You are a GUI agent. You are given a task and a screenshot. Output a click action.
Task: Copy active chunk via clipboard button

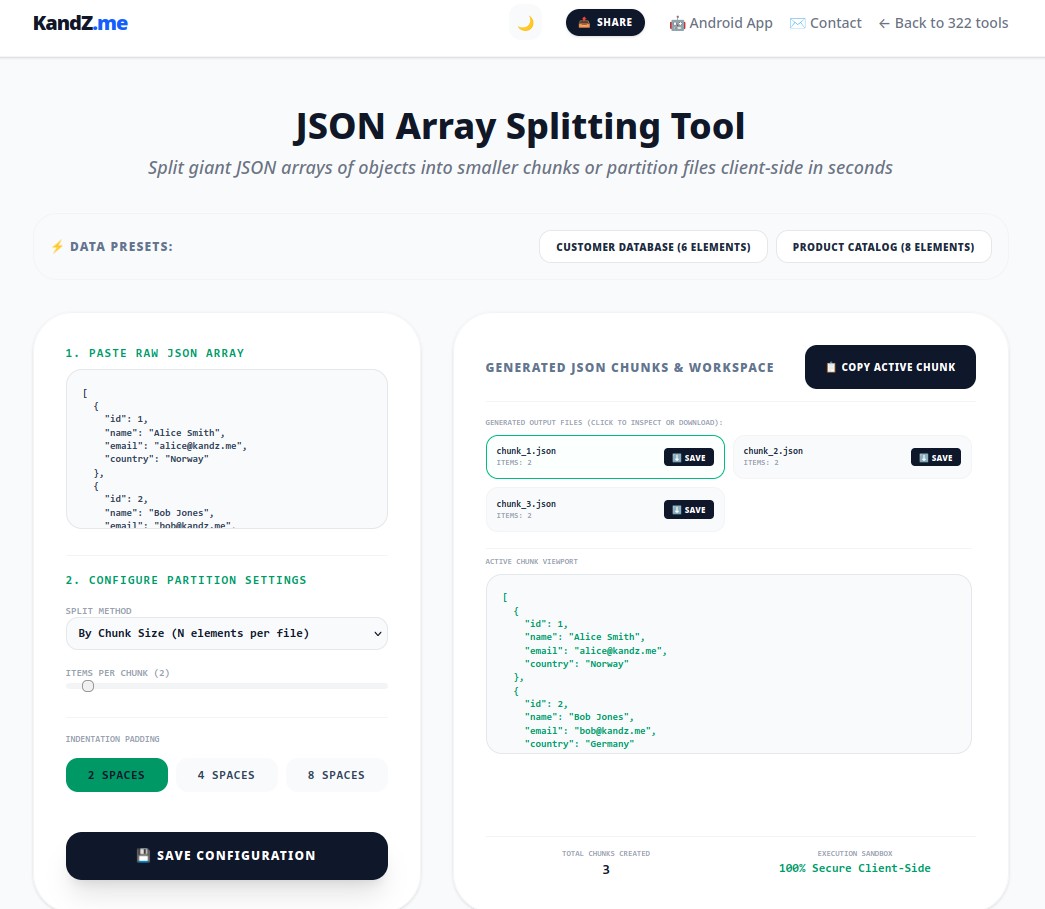click(890, 367)
